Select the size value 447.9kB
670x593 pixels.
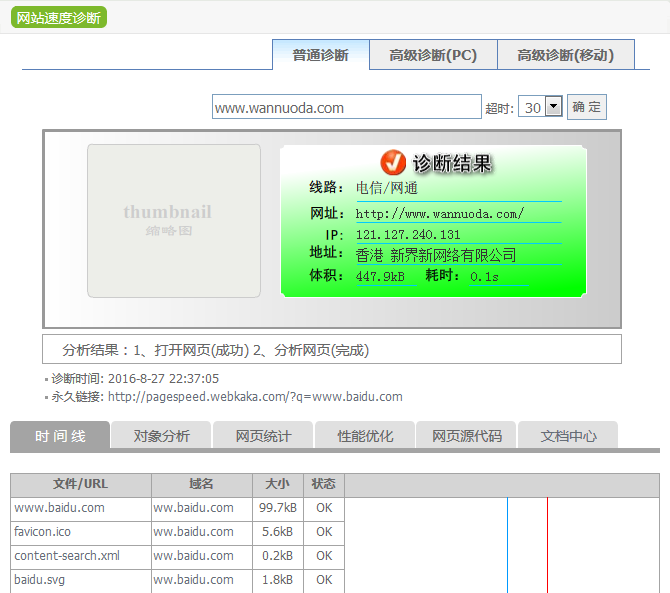[380, 276]
